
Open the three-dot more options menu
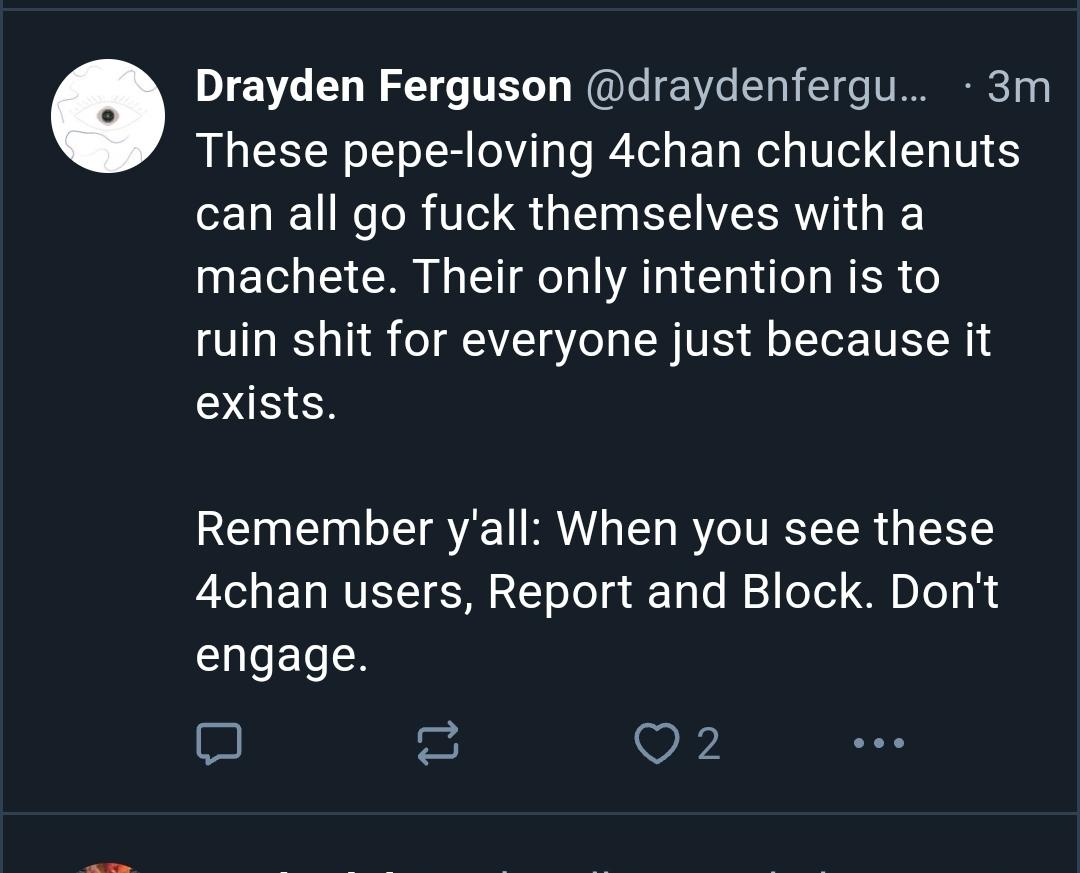click(x=879, y=743)
